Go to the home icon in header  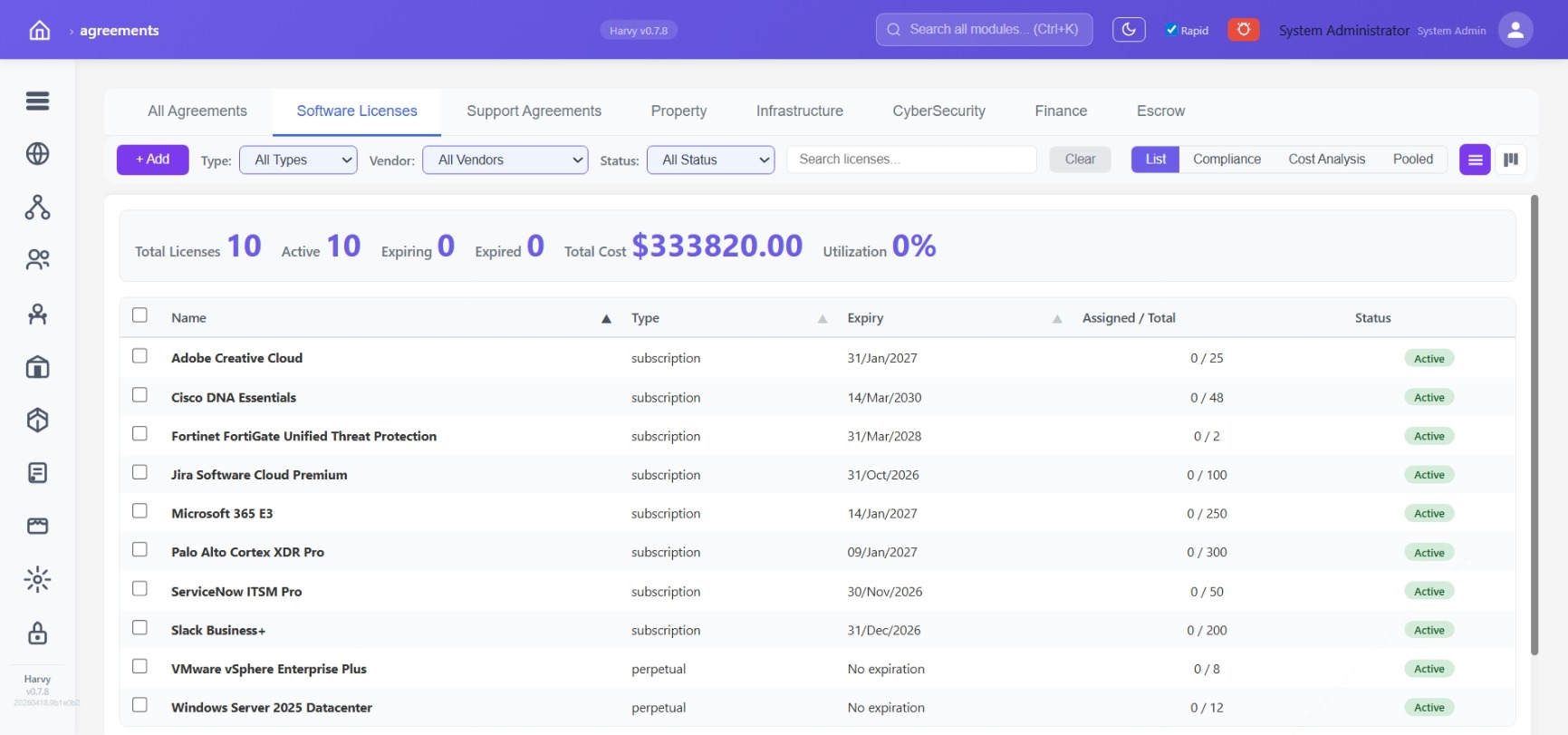(40, 30)
